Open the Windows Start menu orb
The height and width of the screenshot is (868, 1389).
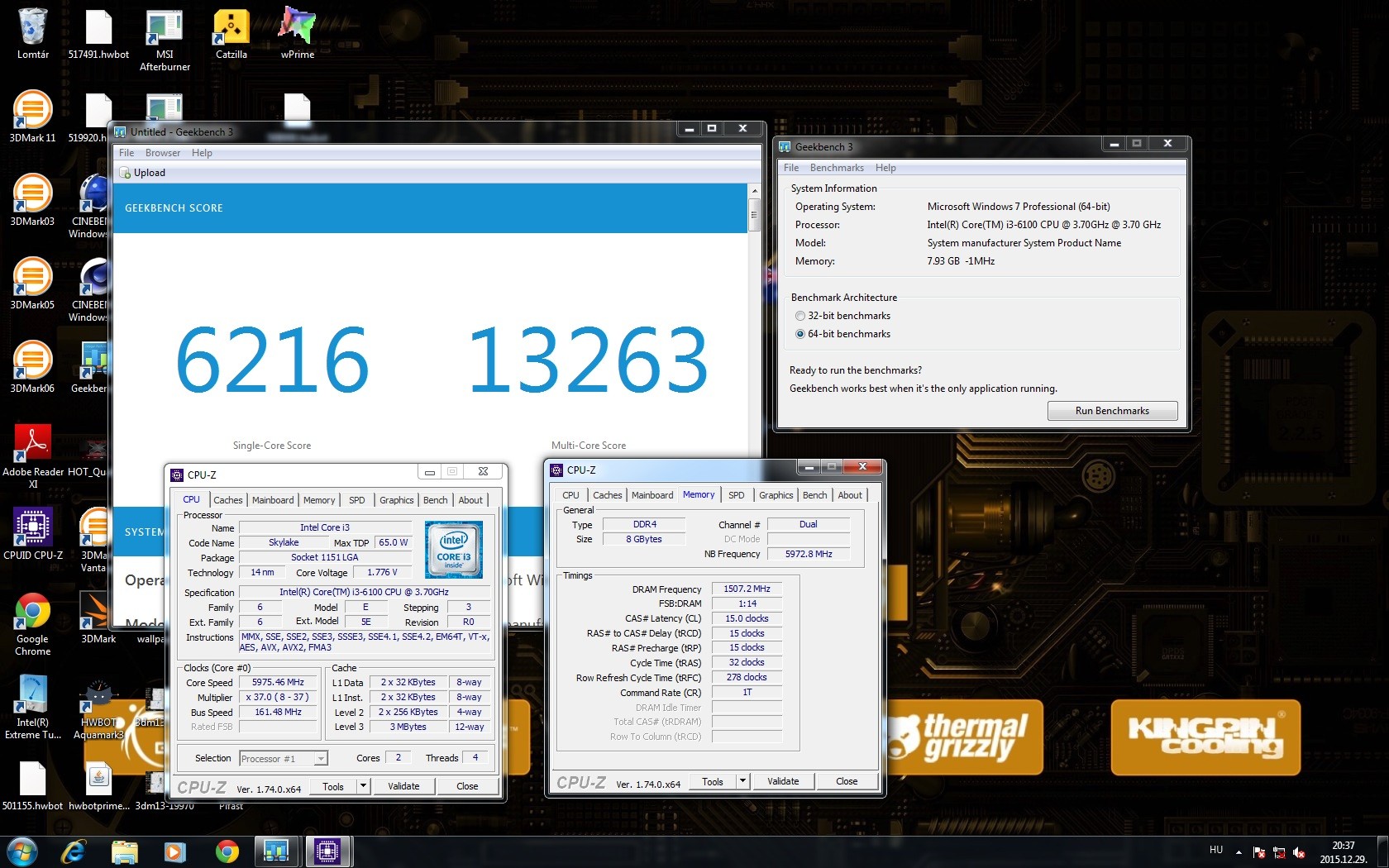tap(22, 851)
